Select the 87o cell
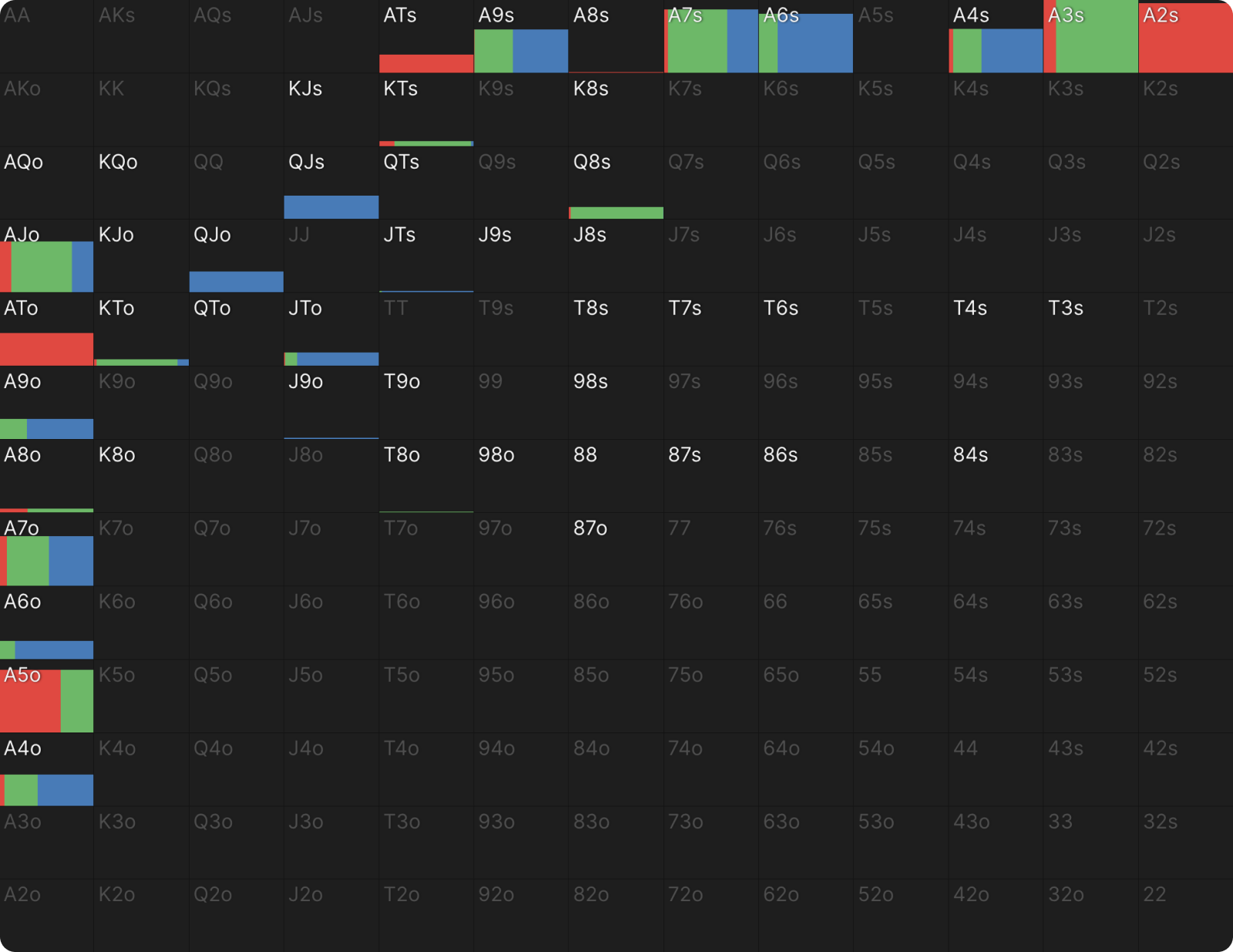Viewport: 1233px width, 952px height. (x=616, y=550)
